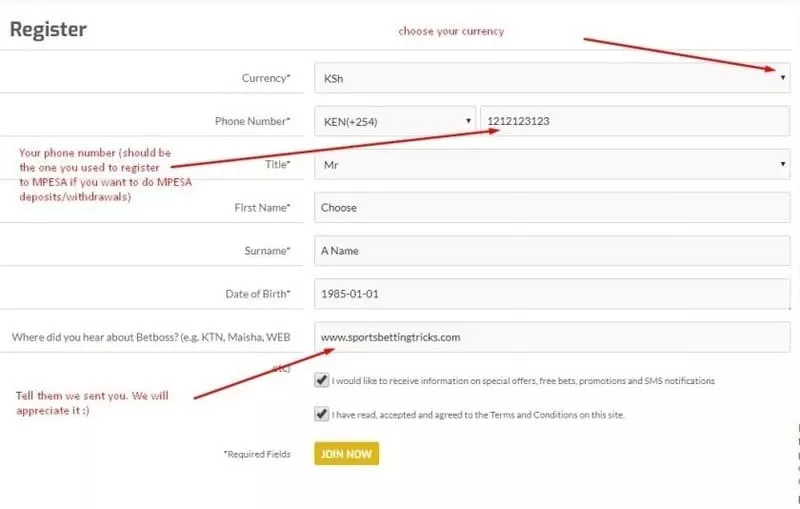Open the Title dropdown showing Mr
The image size is (800, 509).
552,164
